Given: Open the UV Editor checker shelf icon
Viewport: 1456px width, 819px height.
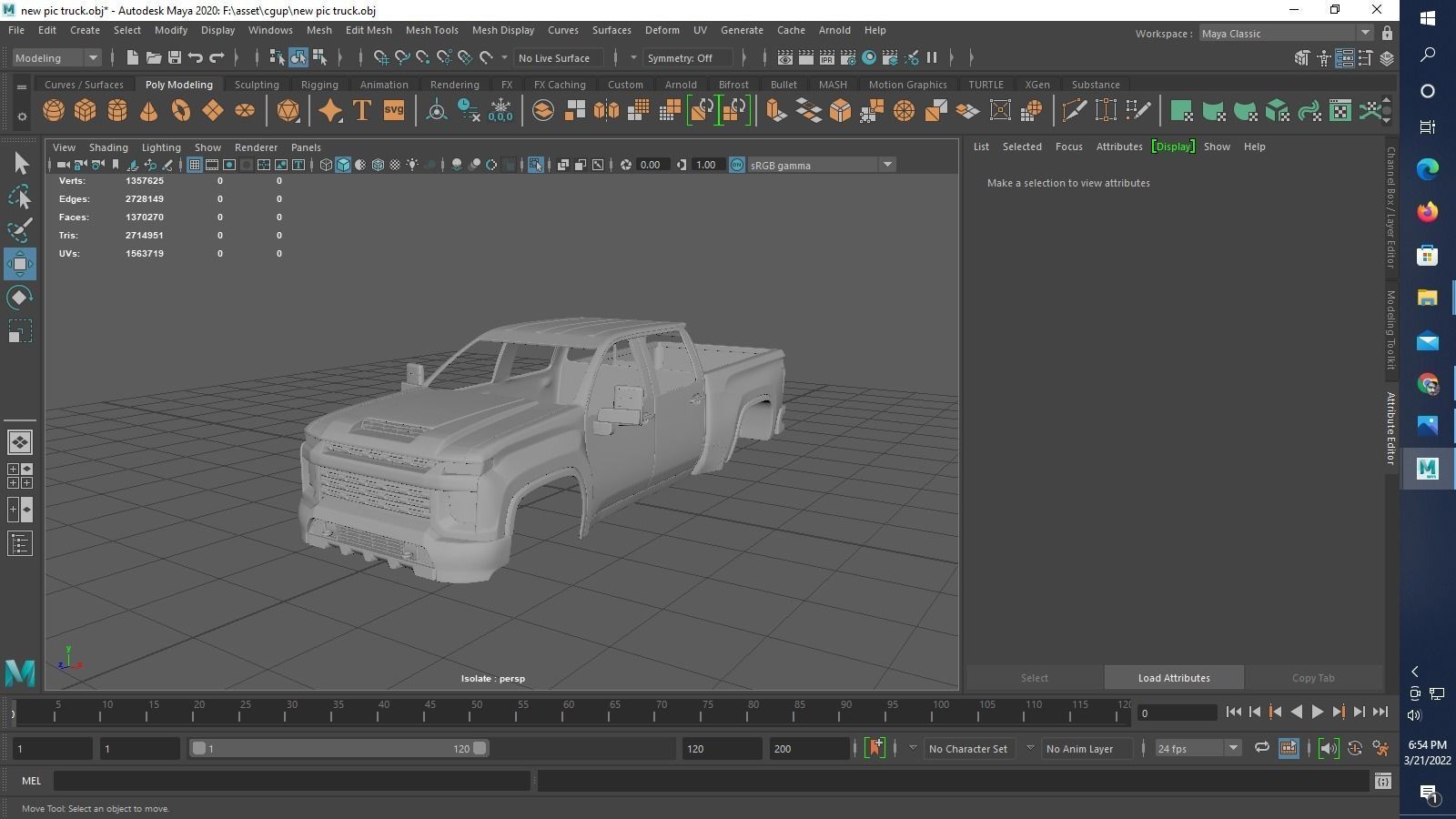Looking at the screenshot, I should point(1340,111).
